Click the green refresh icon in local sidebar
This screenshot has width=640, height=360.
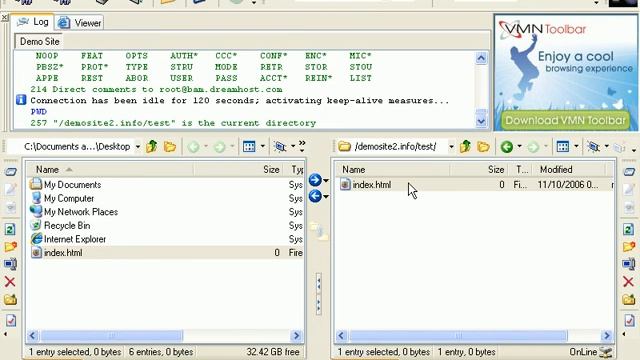[10, 229]
